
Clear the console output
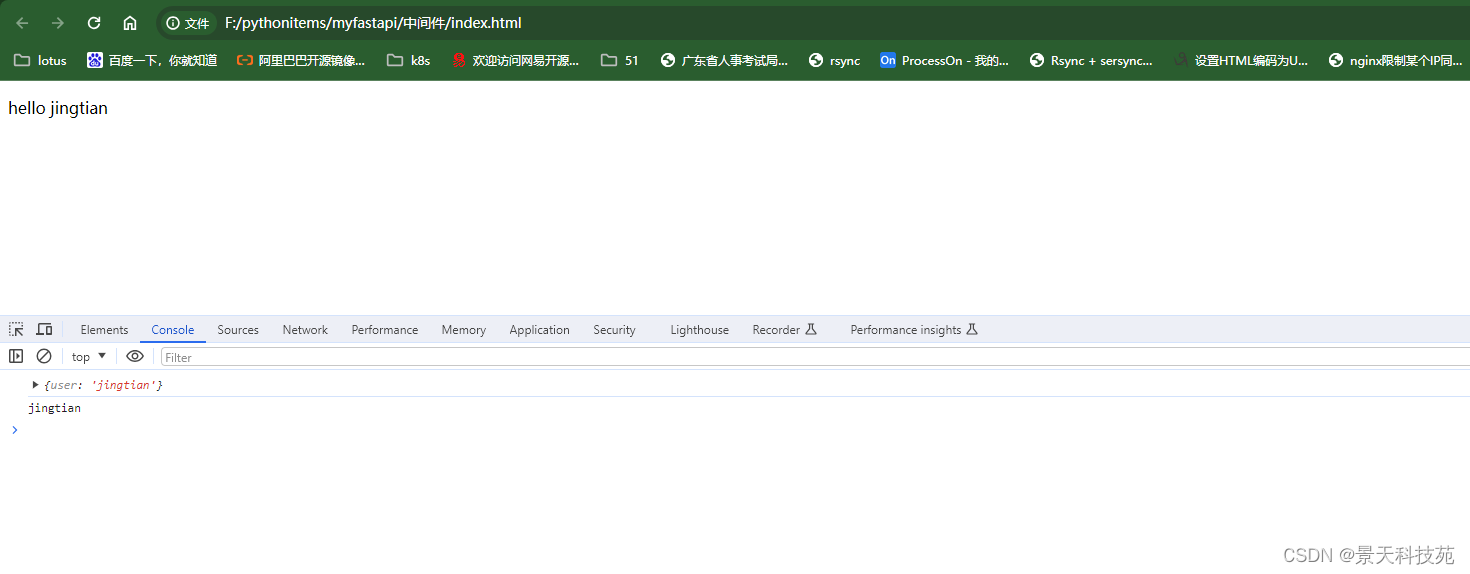[x=44, y=356]
